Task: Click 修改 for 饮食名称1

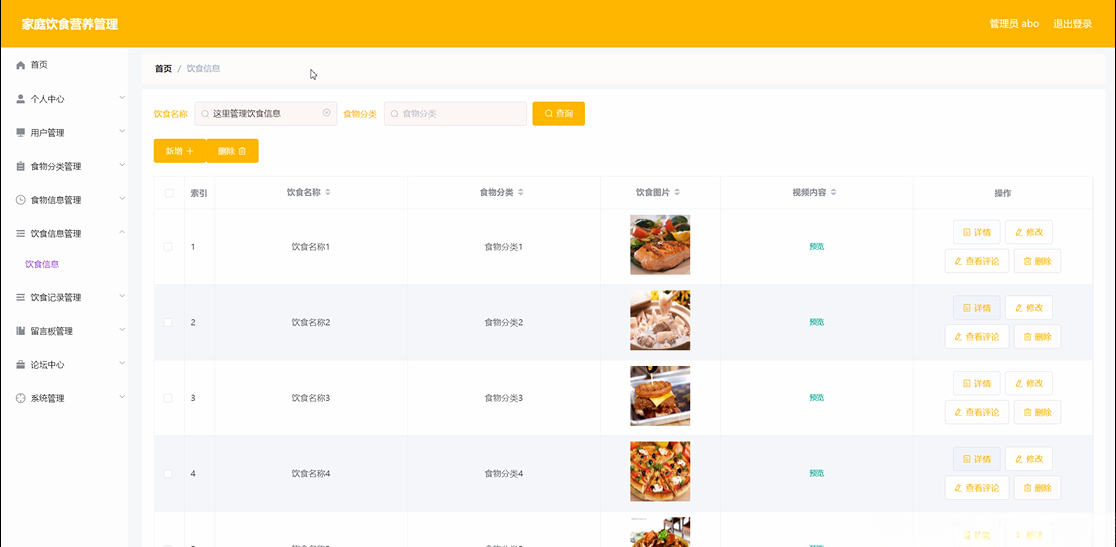Action: pos(1029,232)
